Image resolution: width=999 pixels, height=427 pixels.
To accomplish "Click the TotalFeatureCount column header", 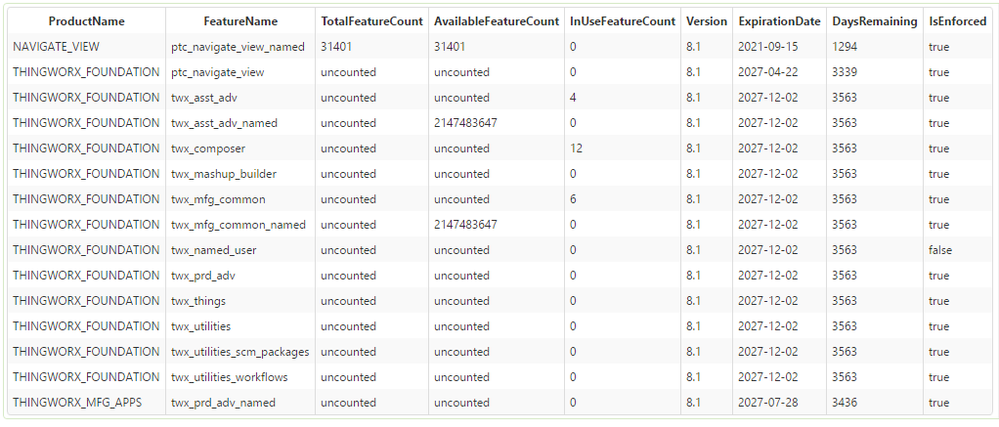I will tap(372, 21).
